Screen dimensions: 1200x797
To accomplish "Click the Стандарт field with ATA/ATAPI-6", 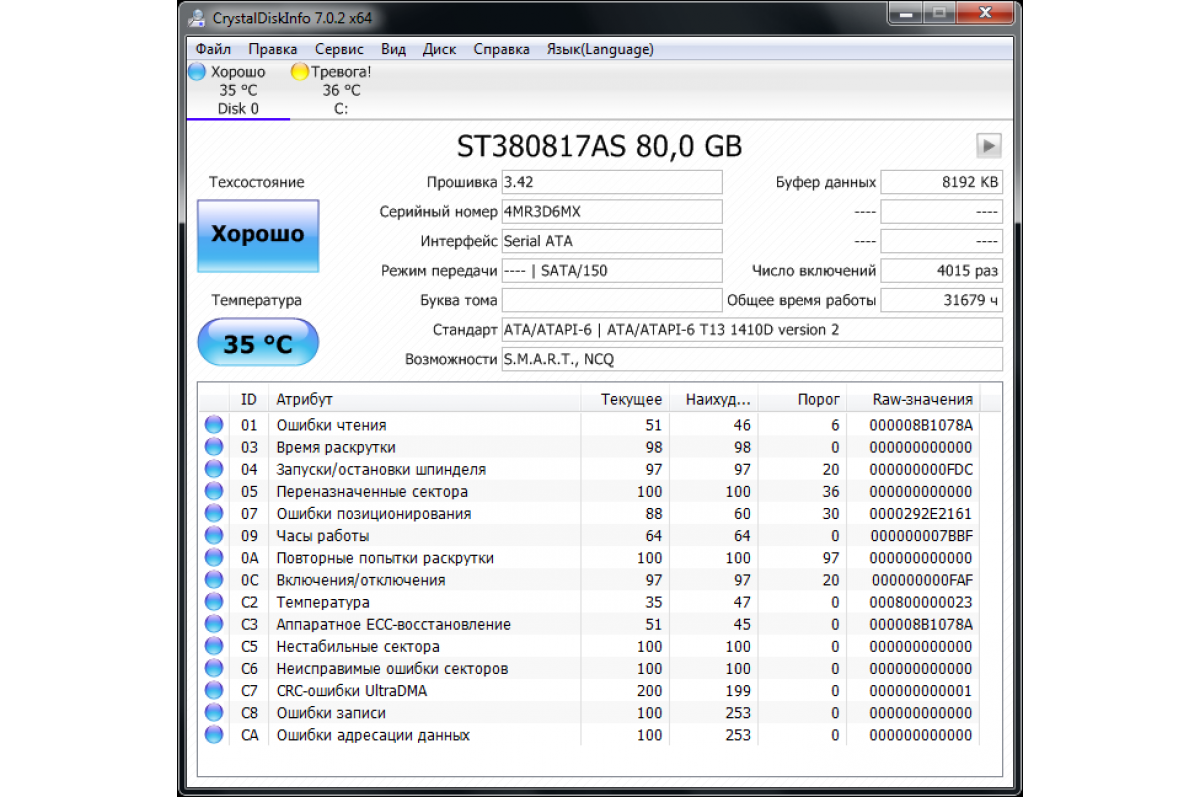I will tap(752, 330).
